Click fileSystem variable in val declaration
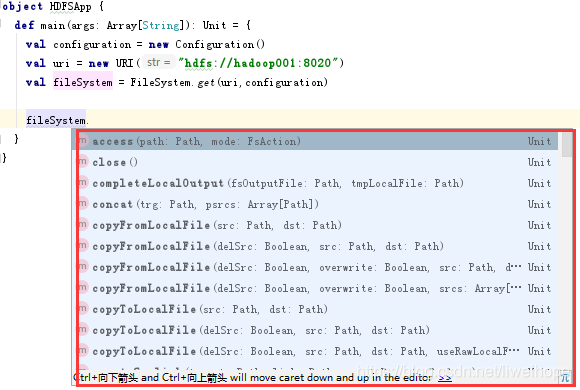This screenshot has width=580, height=390. 83,82
